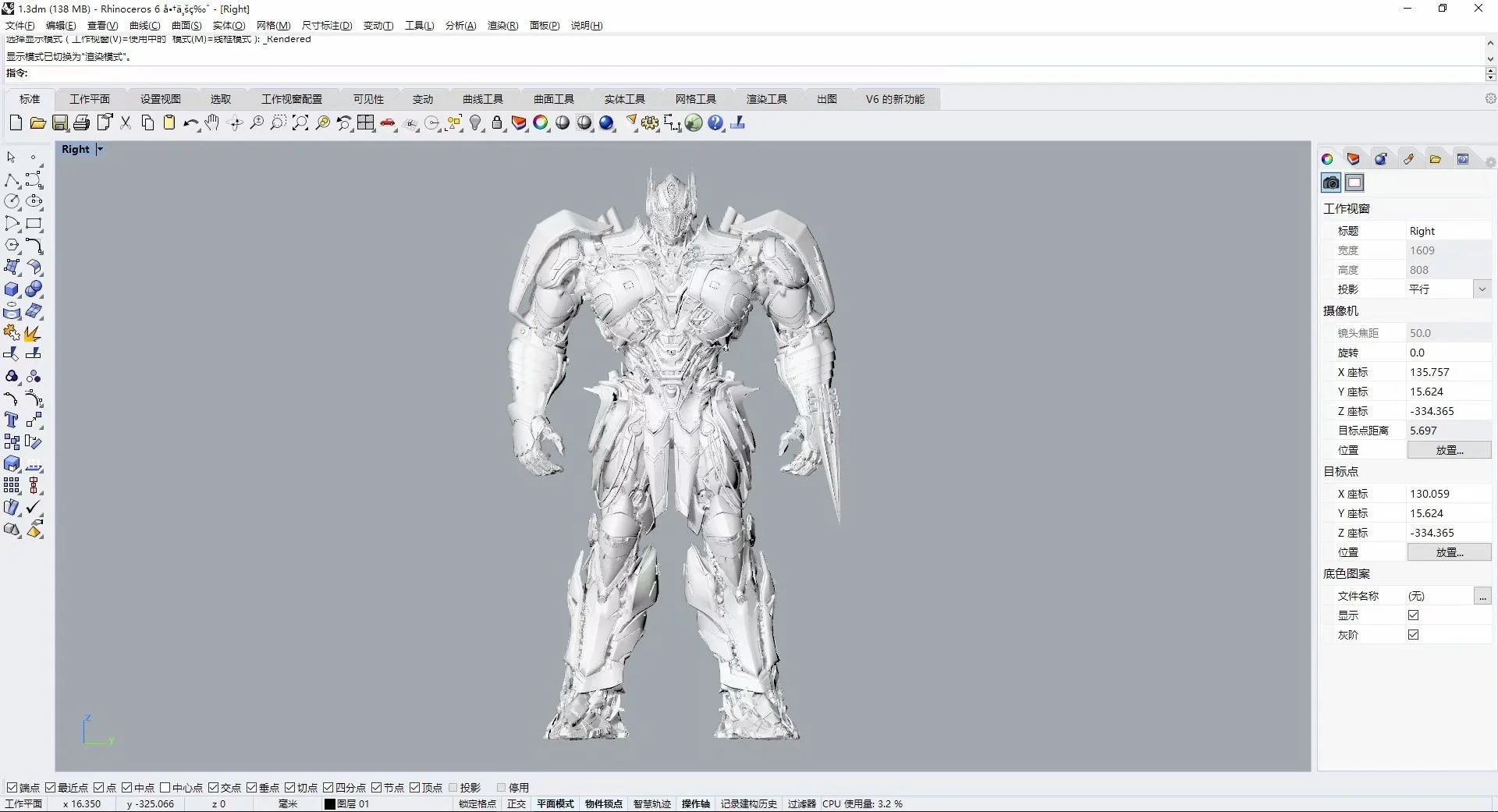
Task: Click the arrow pointer select tool
Action: pyautogui.click(x=12, y=158)
